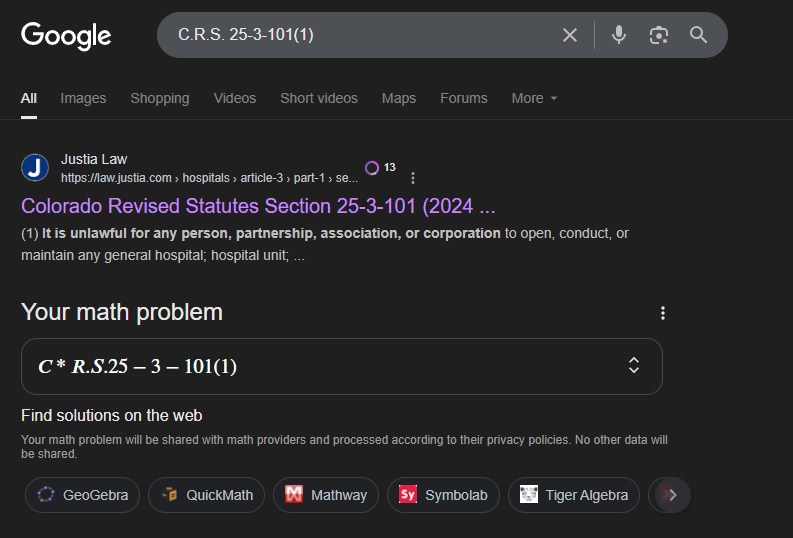
Task: Switch to the Videos tab
Action: pos(235,98)
